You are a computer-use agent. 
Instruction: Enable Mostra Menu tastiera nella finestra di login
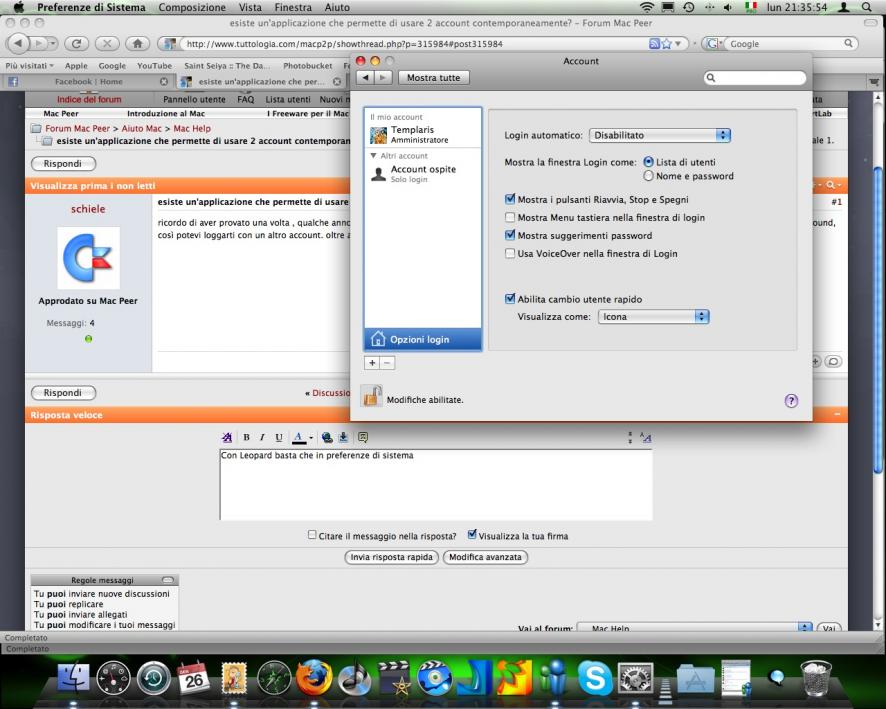click(510, 218)
